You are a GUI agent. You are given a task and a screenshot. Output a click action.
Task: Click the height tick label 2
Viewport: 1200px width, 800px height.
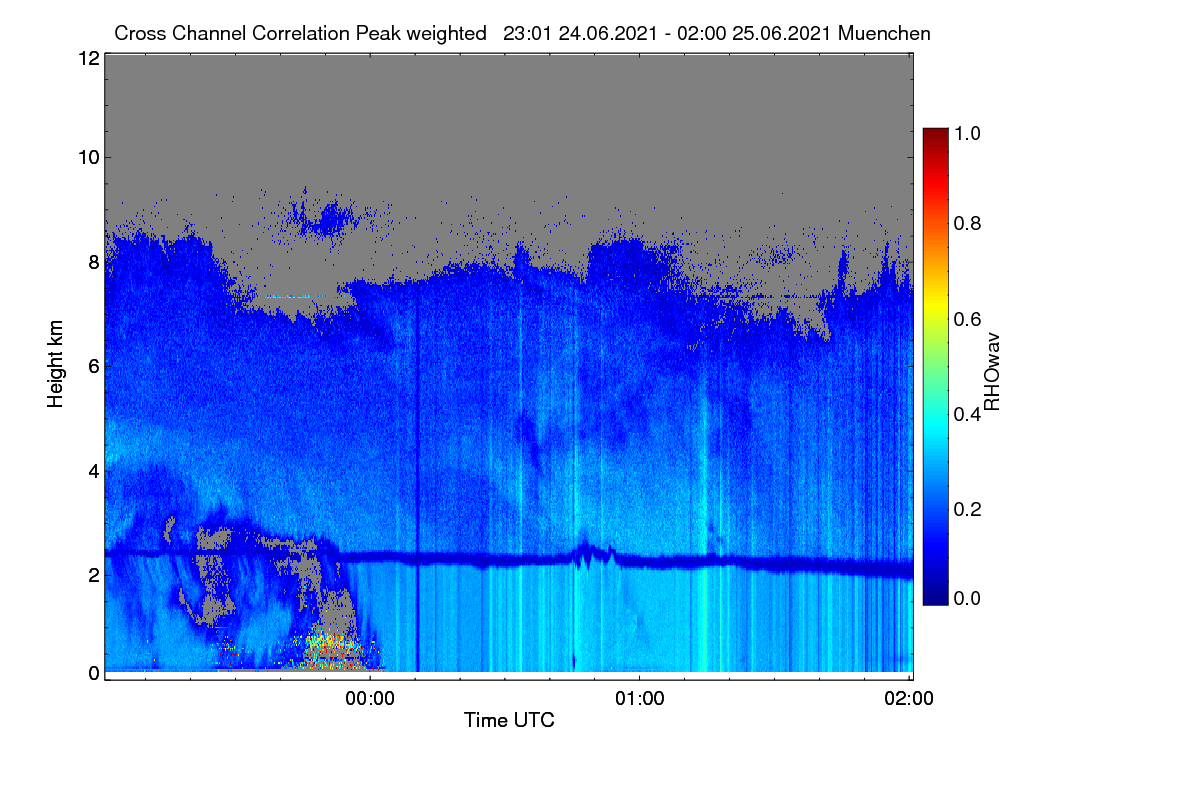[93, 574]
